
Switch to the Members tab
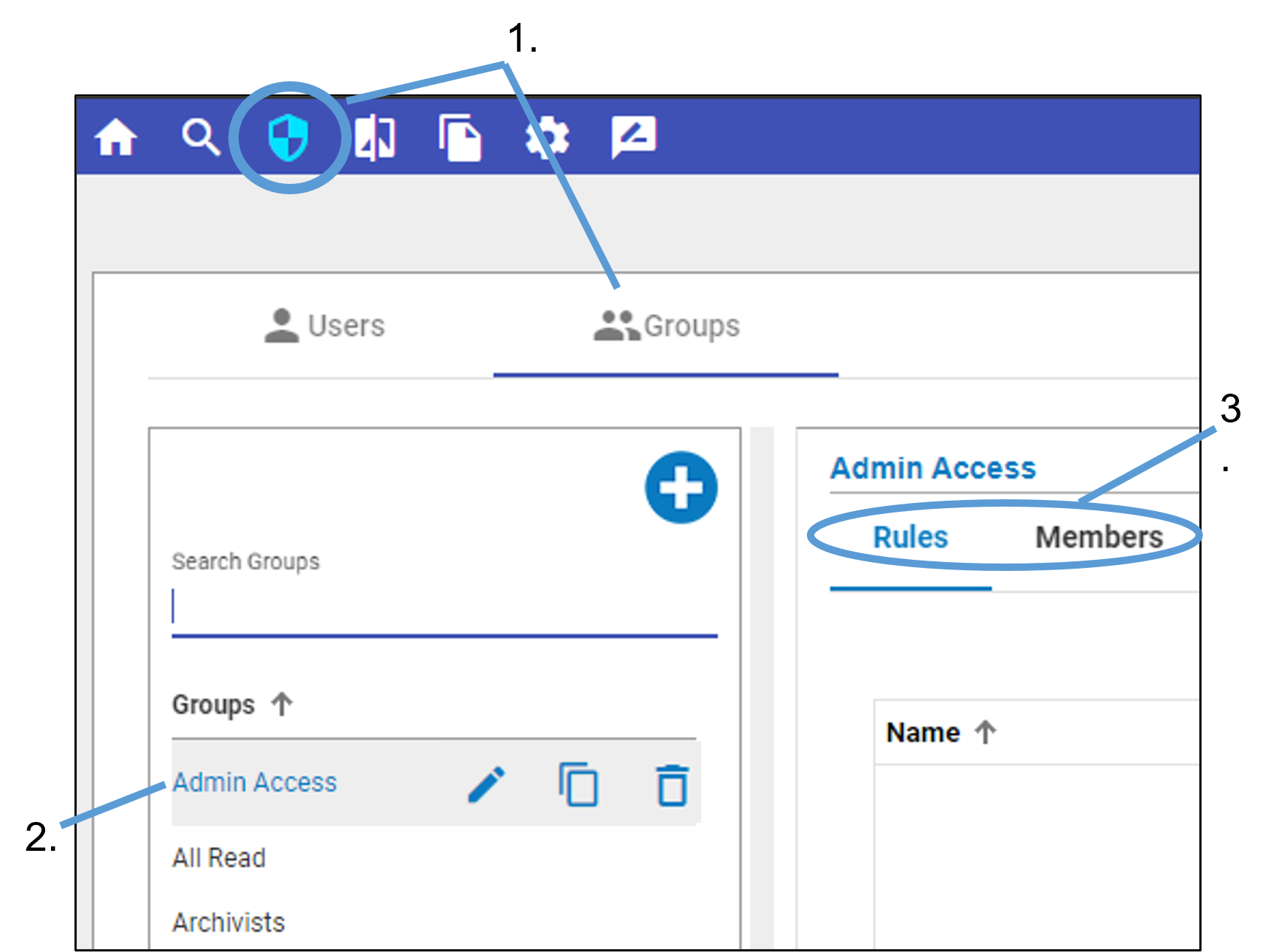click(x=1099, y=538)
